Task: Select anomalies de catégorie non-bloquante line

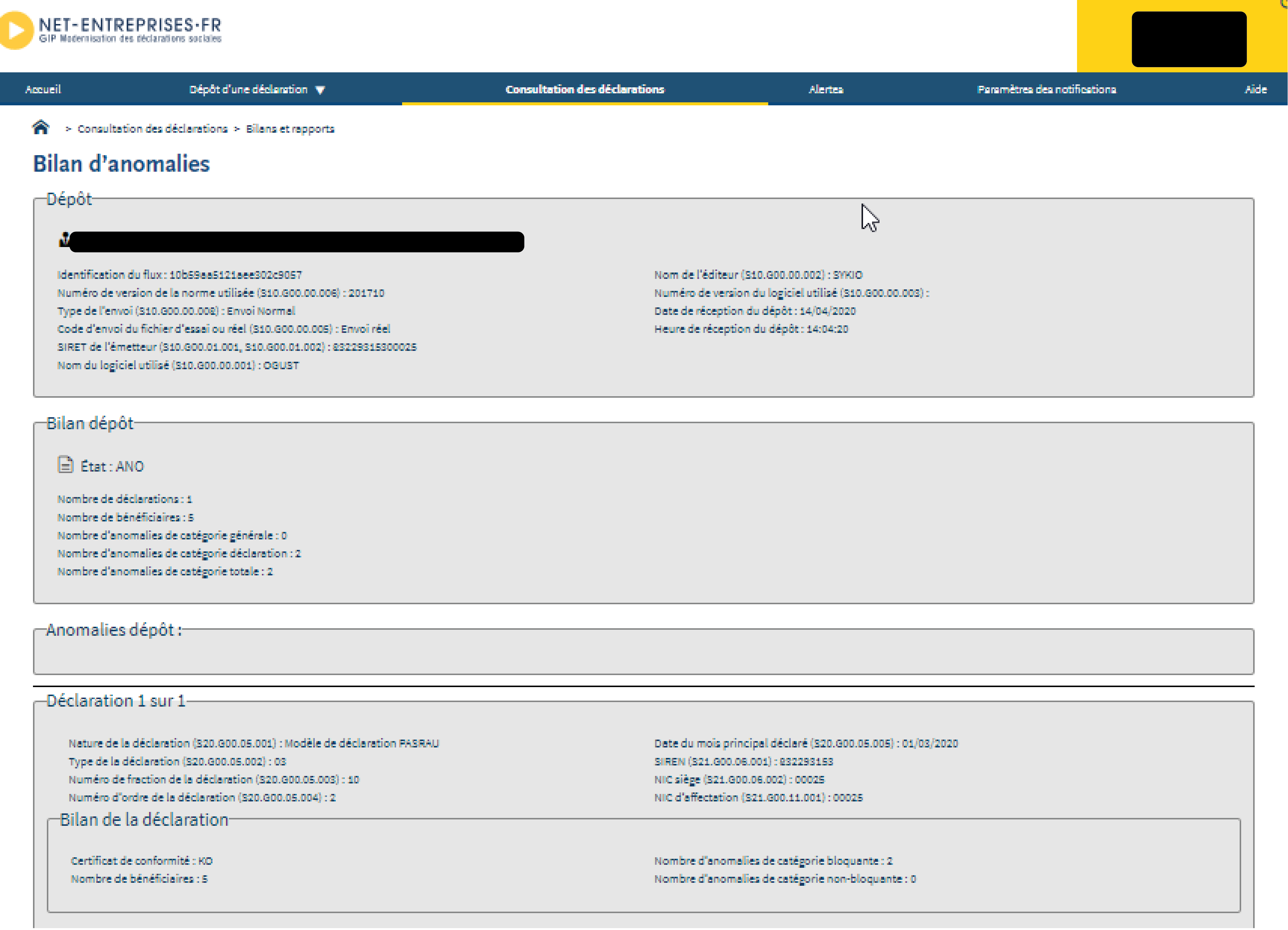Action: coord(785,879)
